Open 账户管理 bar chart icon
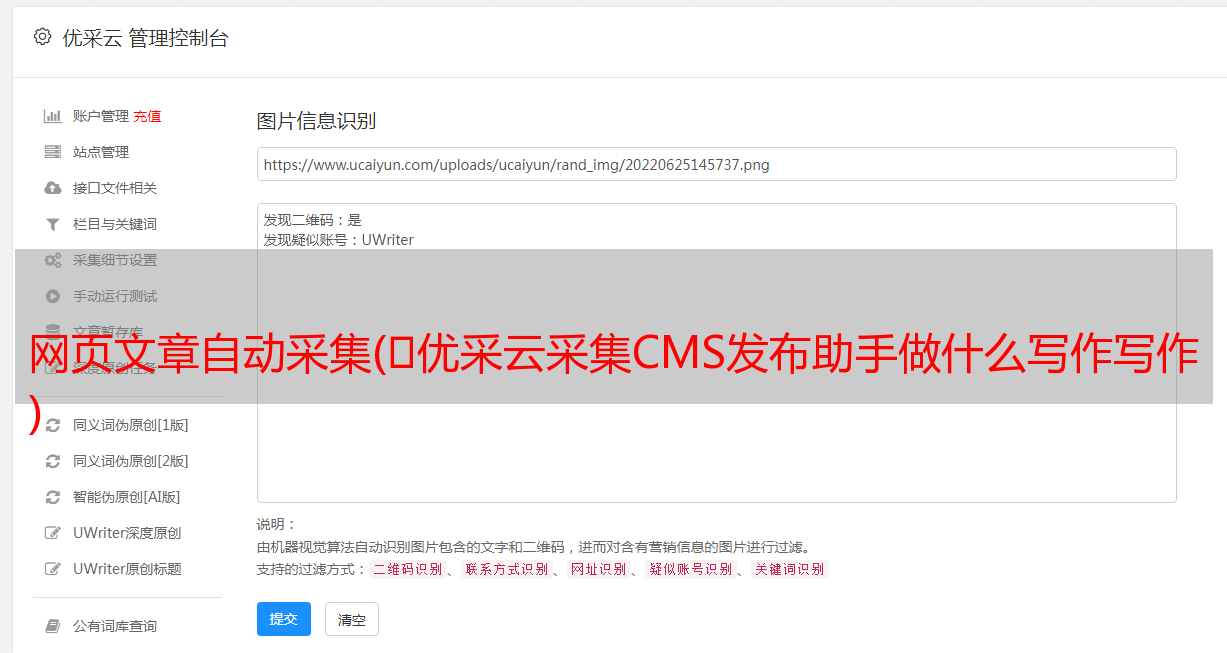 pos(53,116)
